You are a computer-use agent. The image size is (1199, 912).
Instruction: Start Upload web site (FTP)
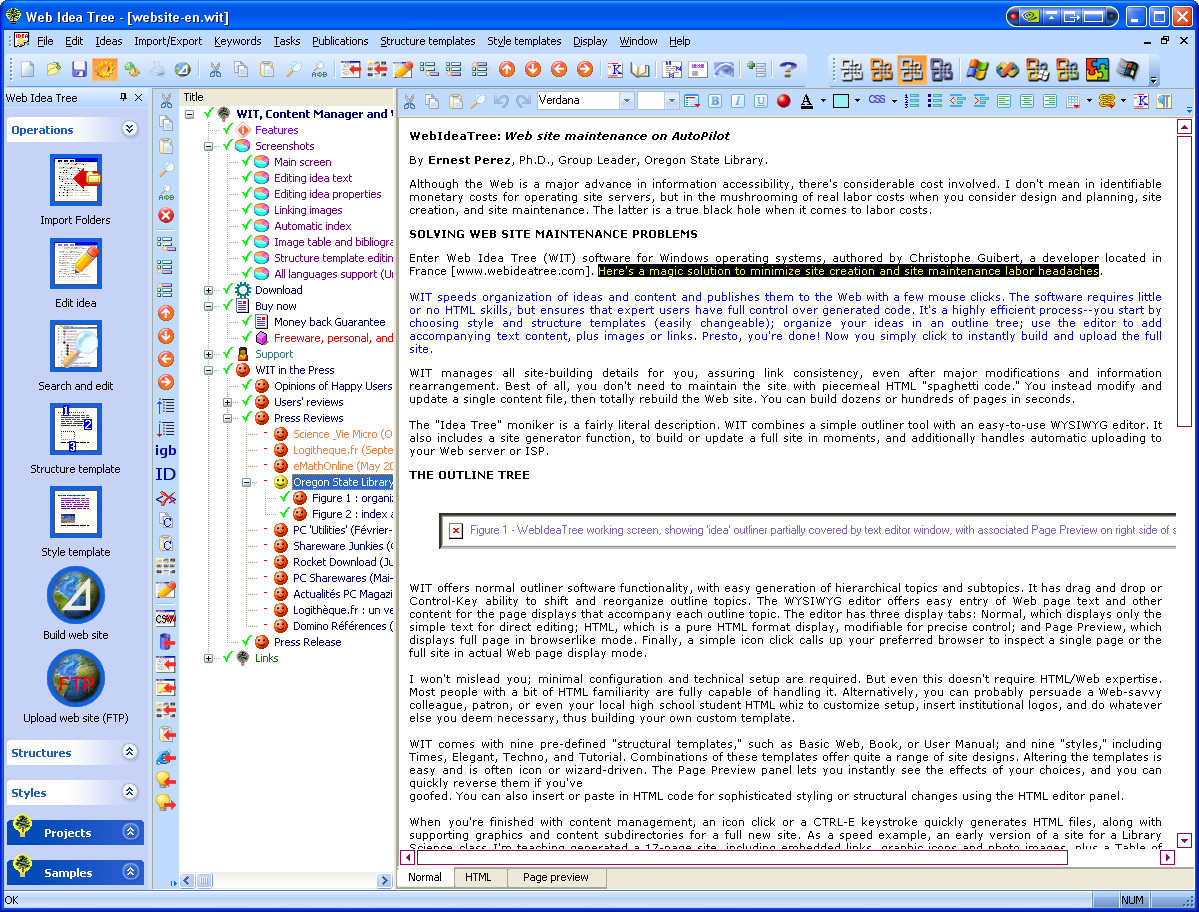point(75,678)
